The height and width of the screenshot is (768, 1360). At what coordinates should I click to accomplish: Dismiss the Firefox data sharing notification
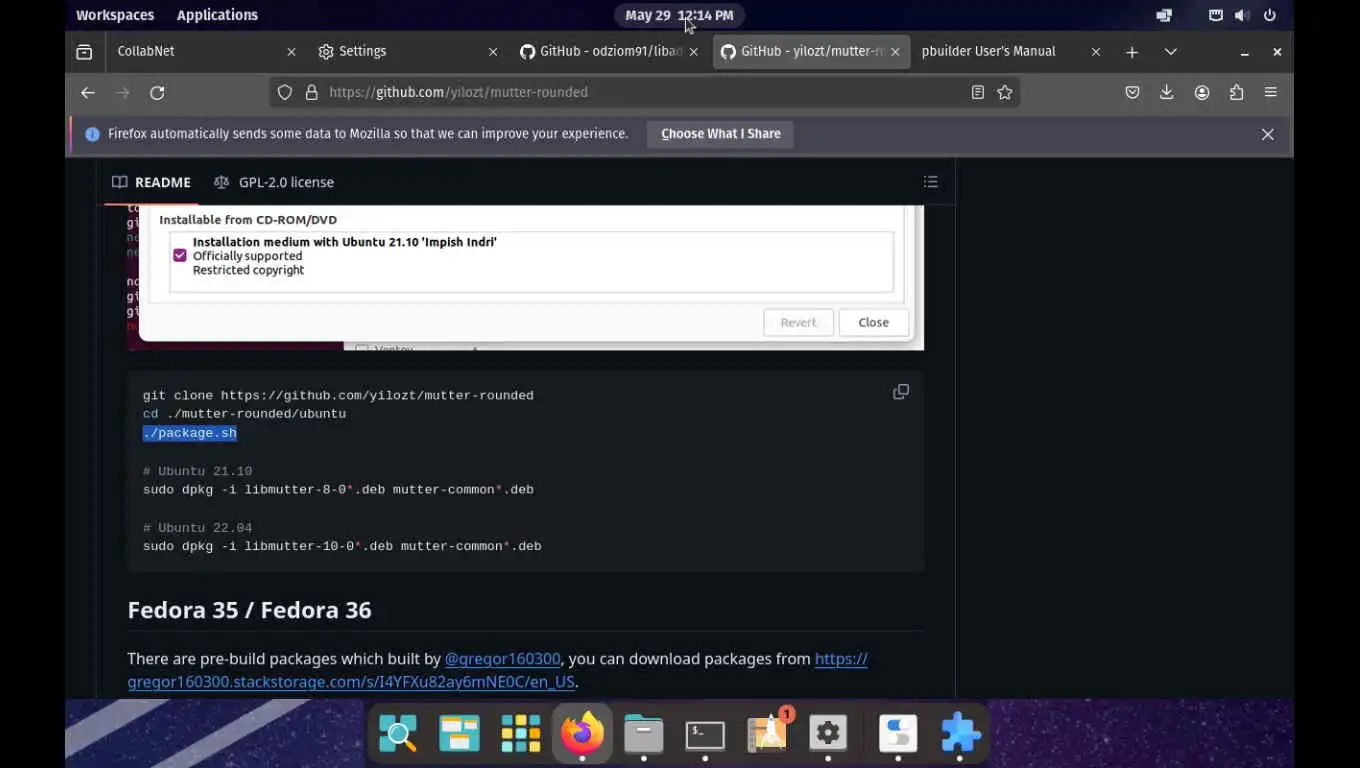(1268, 134)
